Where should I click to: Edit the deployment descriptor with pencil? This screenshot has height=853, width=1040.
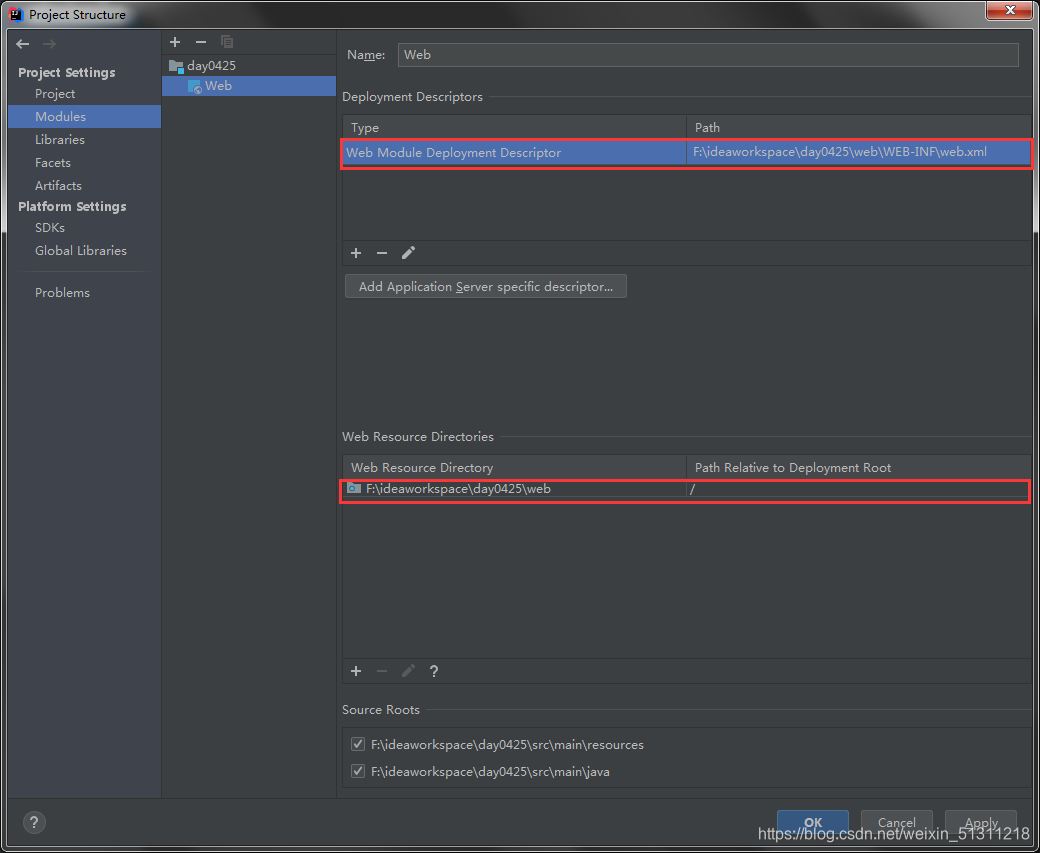coord(408,253)
